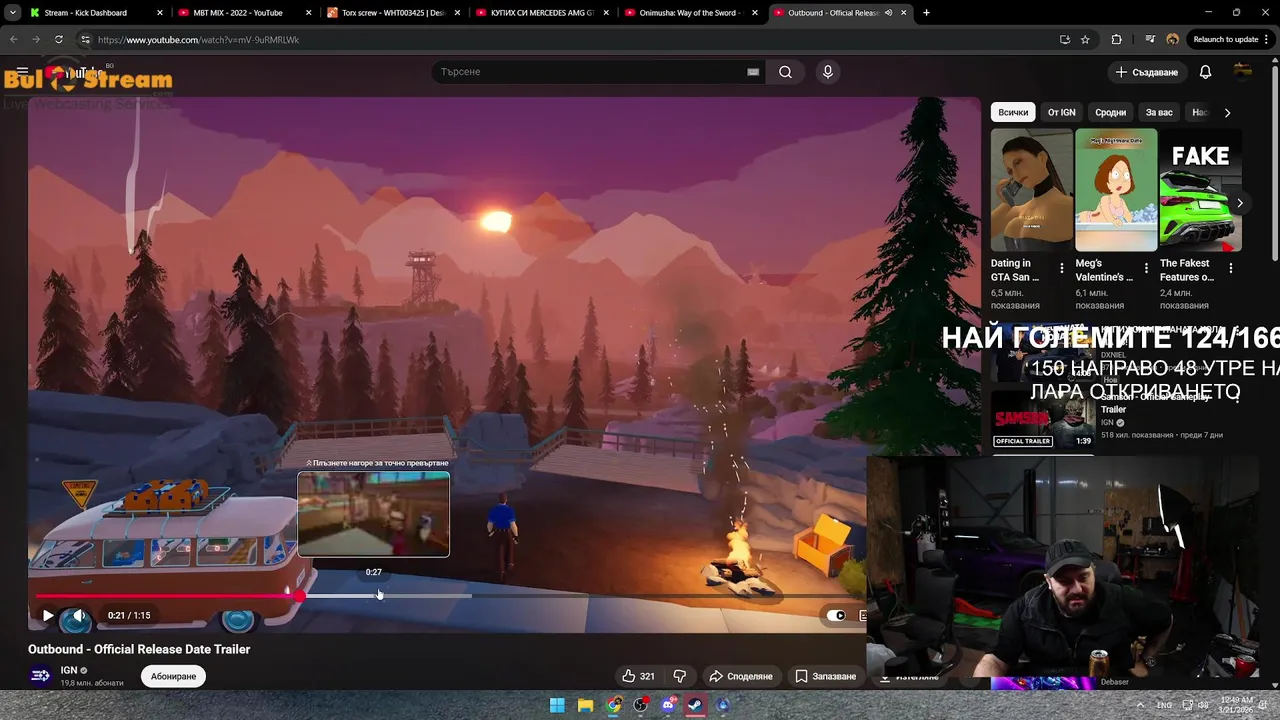Select the От IGN filter chip
This screenshot has width=1280, height=720.
[x=1061, y=112]
